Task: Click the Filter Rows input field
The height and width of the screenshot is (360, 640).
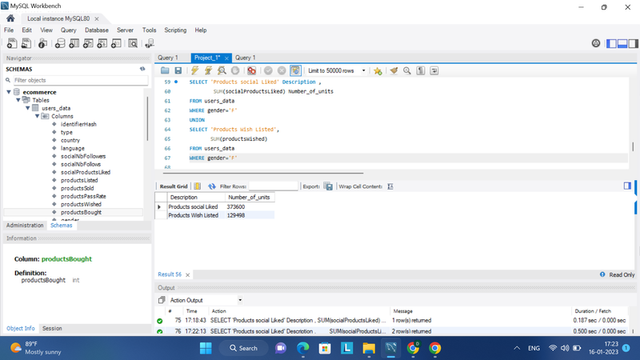Action: point(274,187)
